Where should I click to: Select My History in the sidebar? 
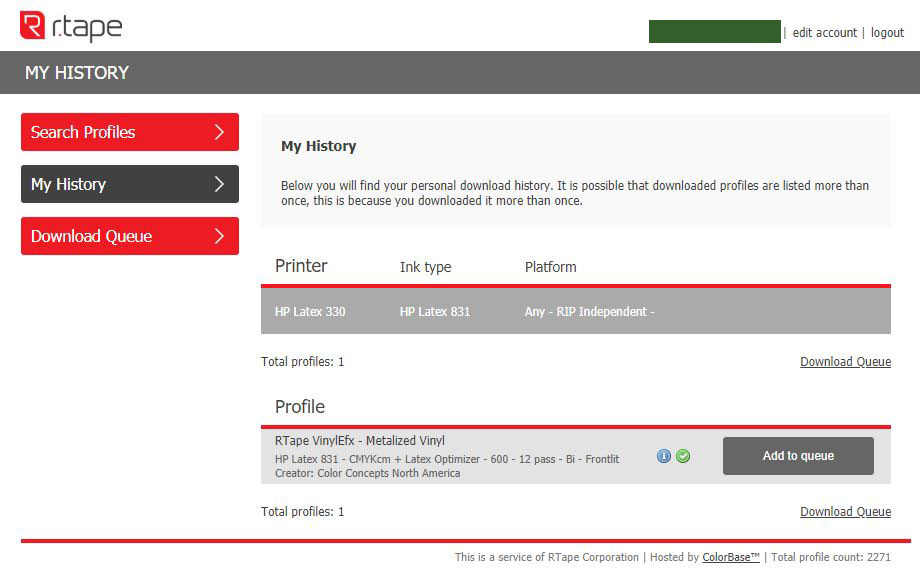[x=130, y=184]
